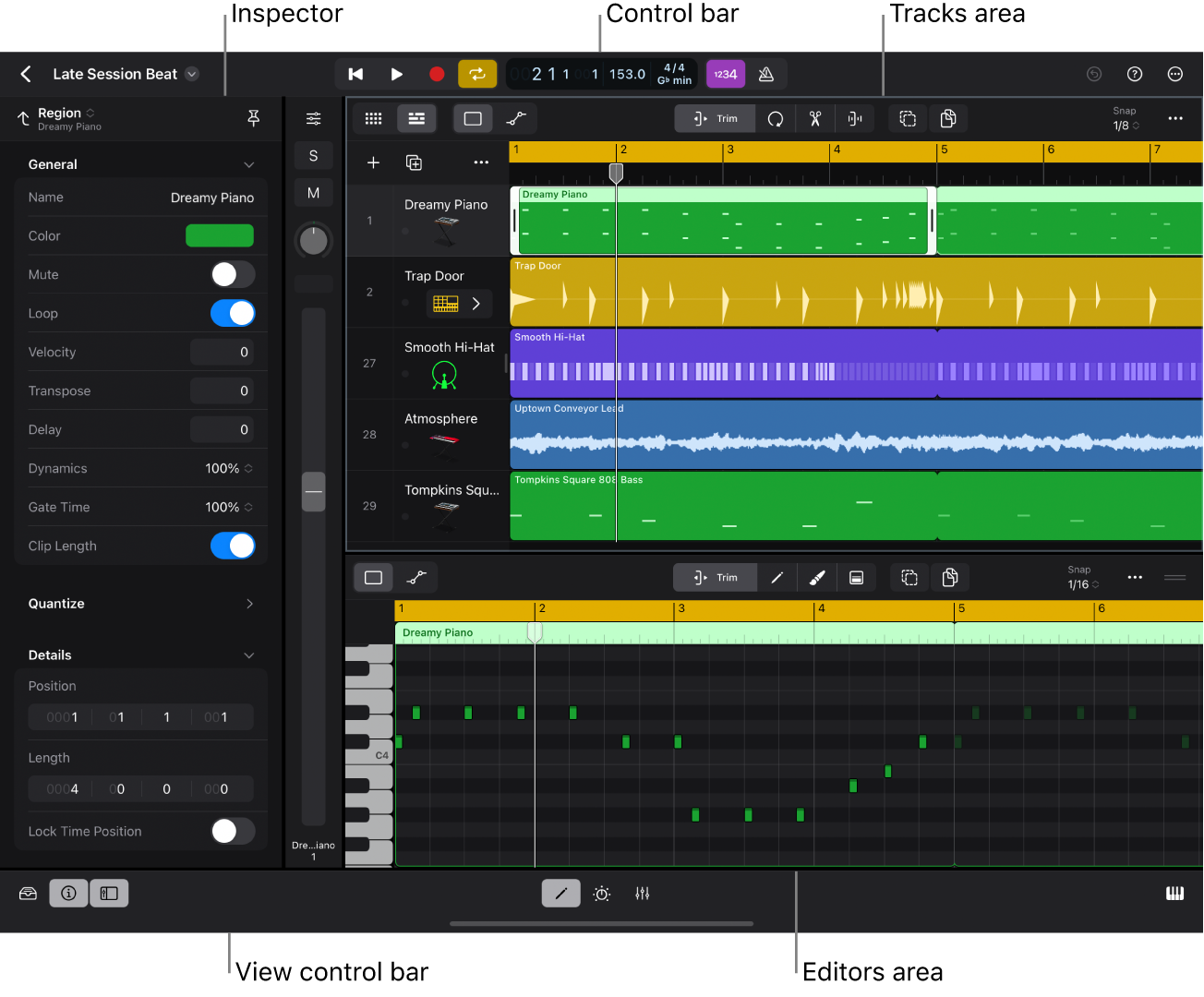Select the Brush tool in the piano roll editor

[x=816, y=577]
